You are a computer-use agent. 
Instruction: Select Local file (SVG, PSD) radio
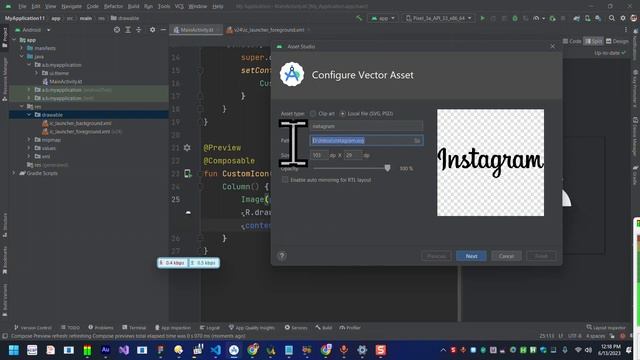(x=342, y=113)
